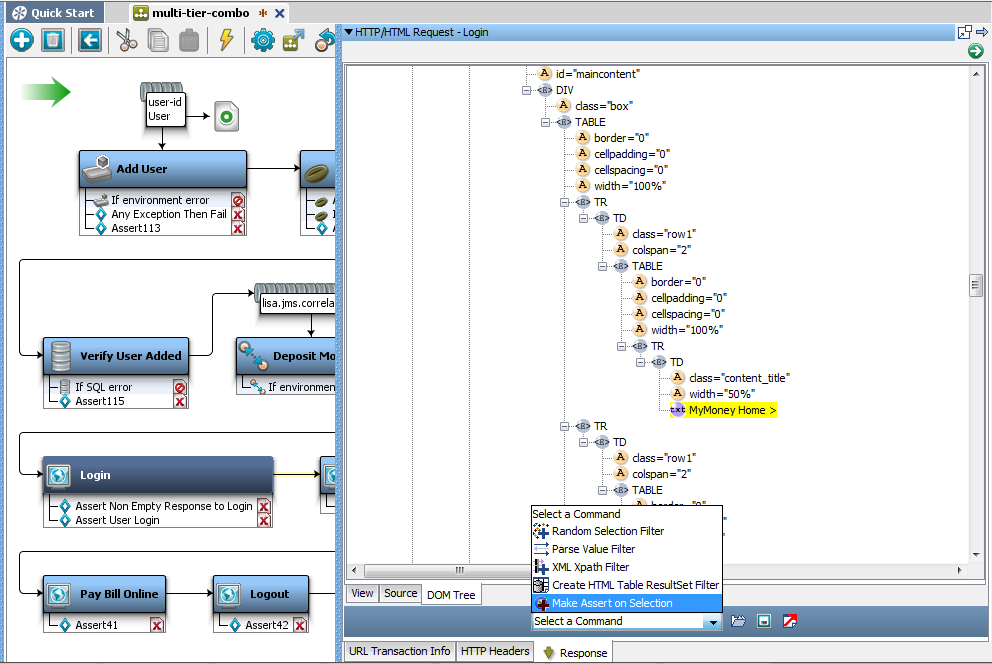Toggle the red X beside Assert User Login
This screenshot has height=664, width=992.
coord(264,520)
